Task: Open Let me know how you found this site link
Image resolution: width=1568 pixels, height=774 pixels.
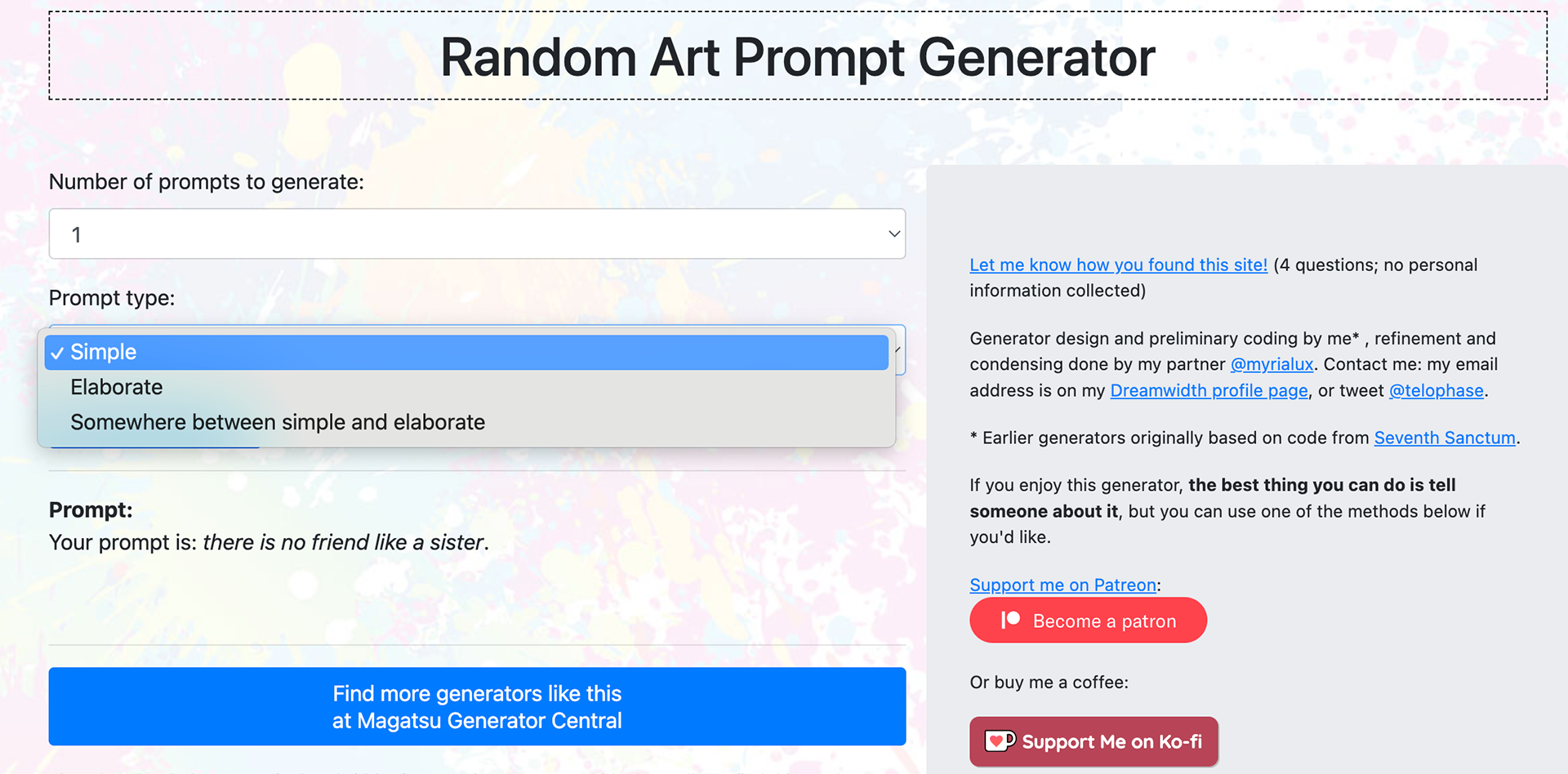Action: point(1118,265)
